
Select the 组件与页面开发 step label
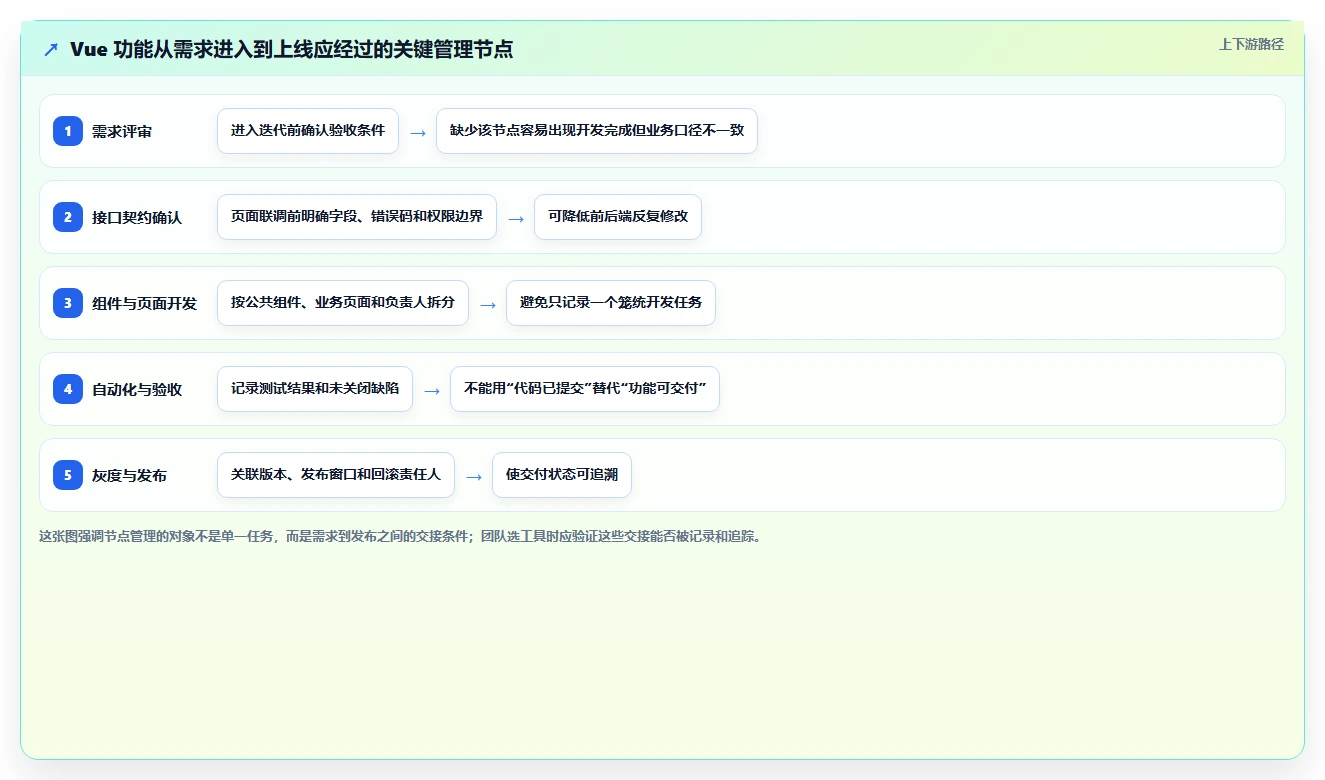coord(144,304)
